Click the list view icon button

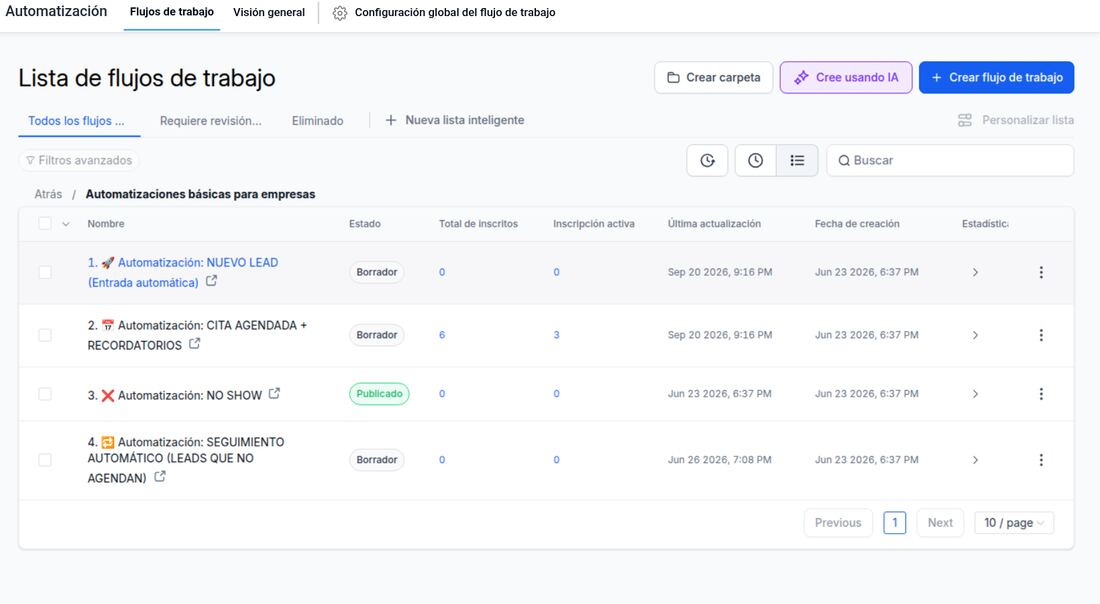pos(797,161)
